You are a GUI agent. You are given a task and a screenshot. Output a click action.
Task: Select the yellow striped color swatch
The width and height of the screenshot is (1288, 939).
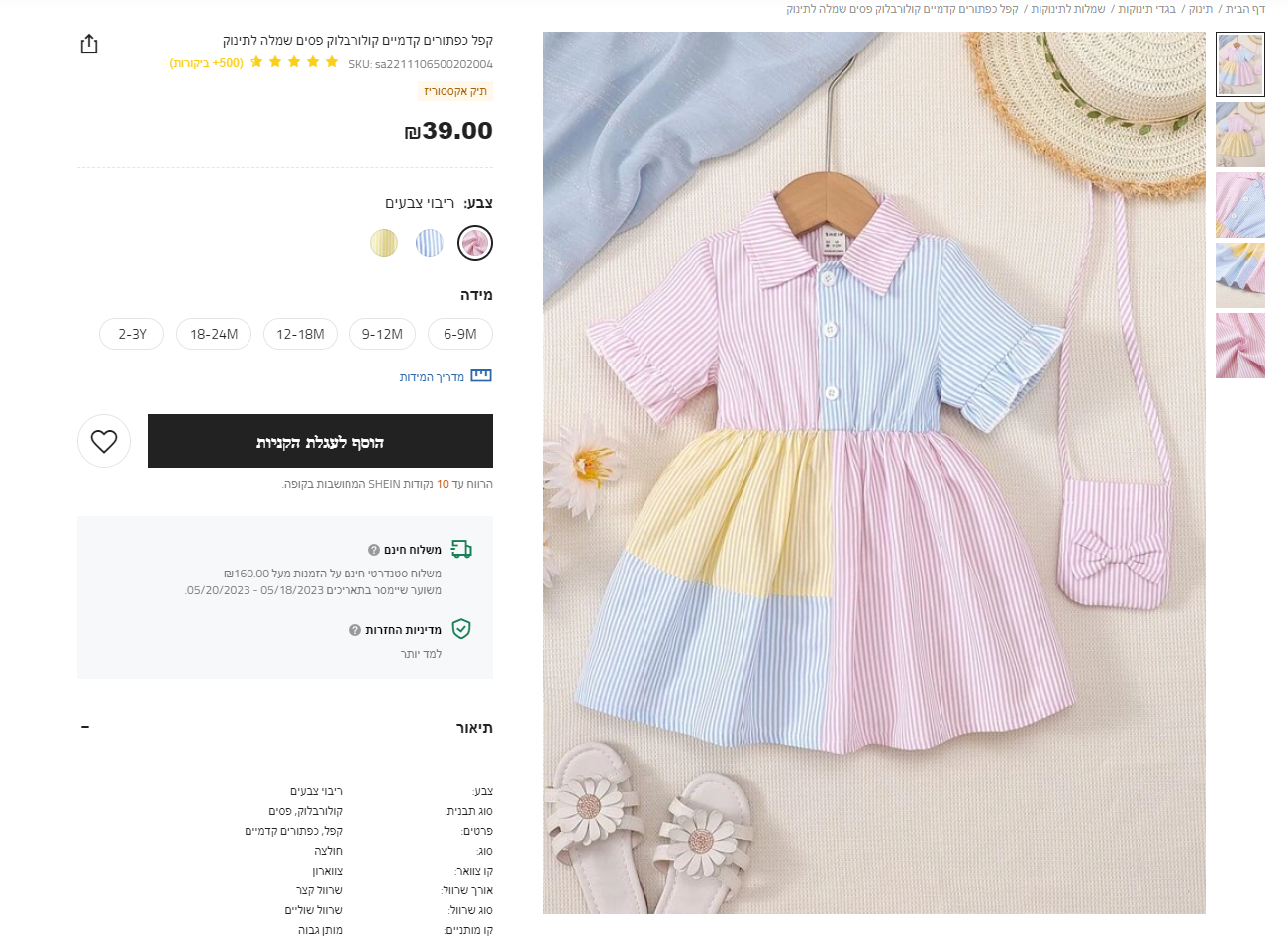coord(384,243)
